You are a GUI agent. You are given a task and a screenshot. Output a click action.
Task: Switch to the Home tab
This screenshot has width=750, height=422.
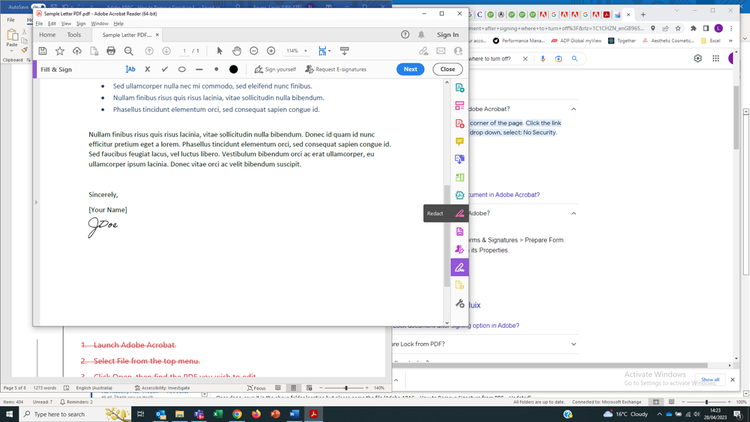[47, 34]
